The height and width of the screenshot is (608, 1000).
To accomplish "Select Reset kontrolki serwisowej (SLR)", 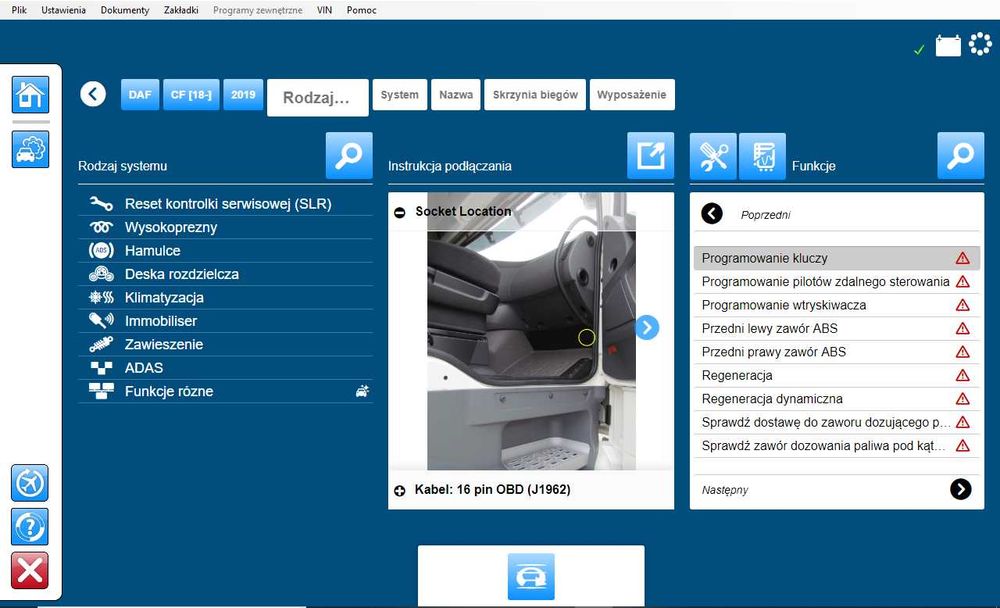I will coord(226,204).
